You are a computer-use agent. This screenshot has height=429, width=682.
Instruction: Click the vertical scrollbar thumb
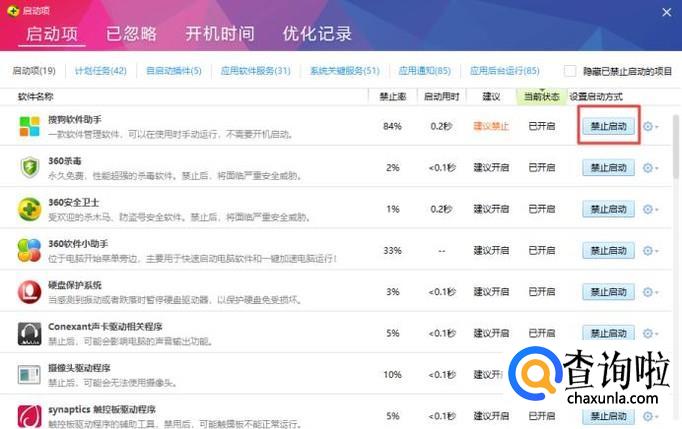[x=676, y=146]
